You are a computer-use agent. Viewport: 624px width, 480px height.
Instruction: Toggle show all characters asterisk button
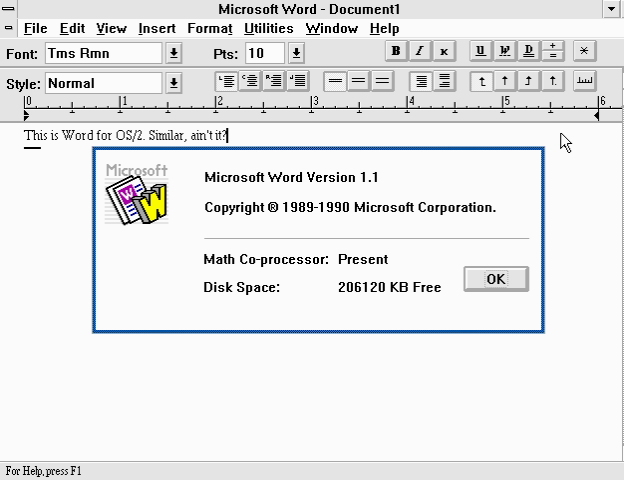tap(584, 51)
